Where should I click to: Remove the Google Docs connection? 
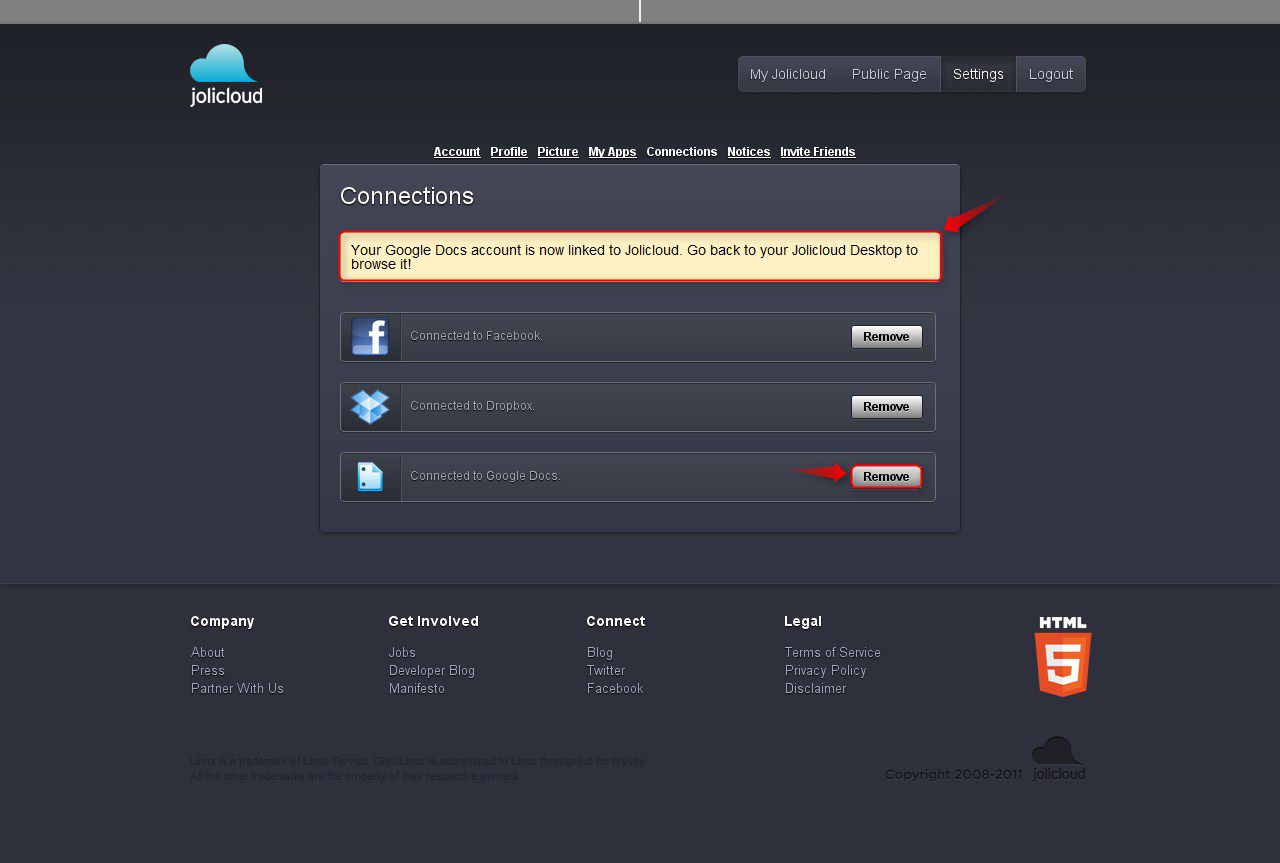click(887, 477)
